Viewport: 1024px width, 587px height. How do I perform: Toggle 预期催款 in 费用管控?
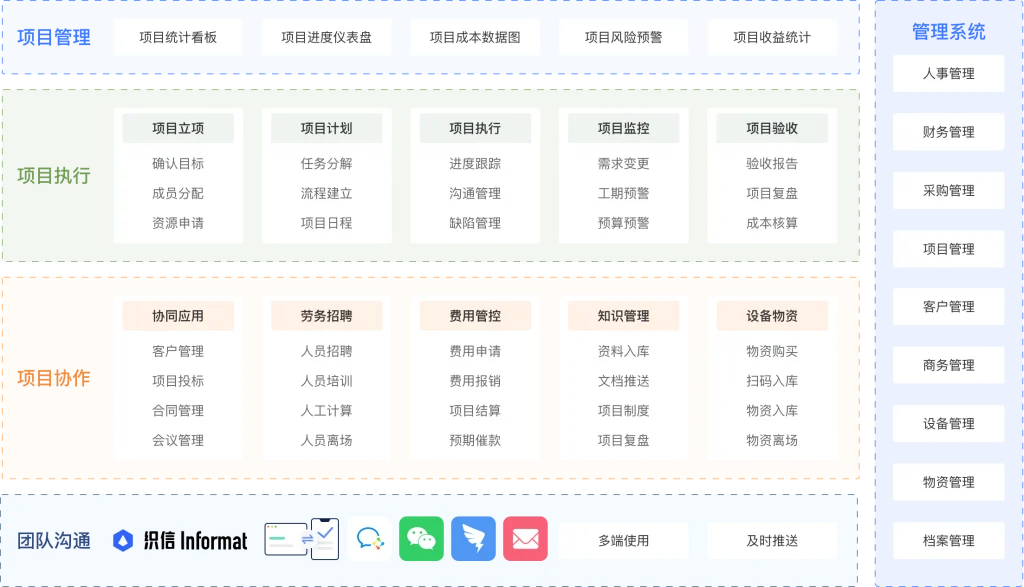[475, 440]
